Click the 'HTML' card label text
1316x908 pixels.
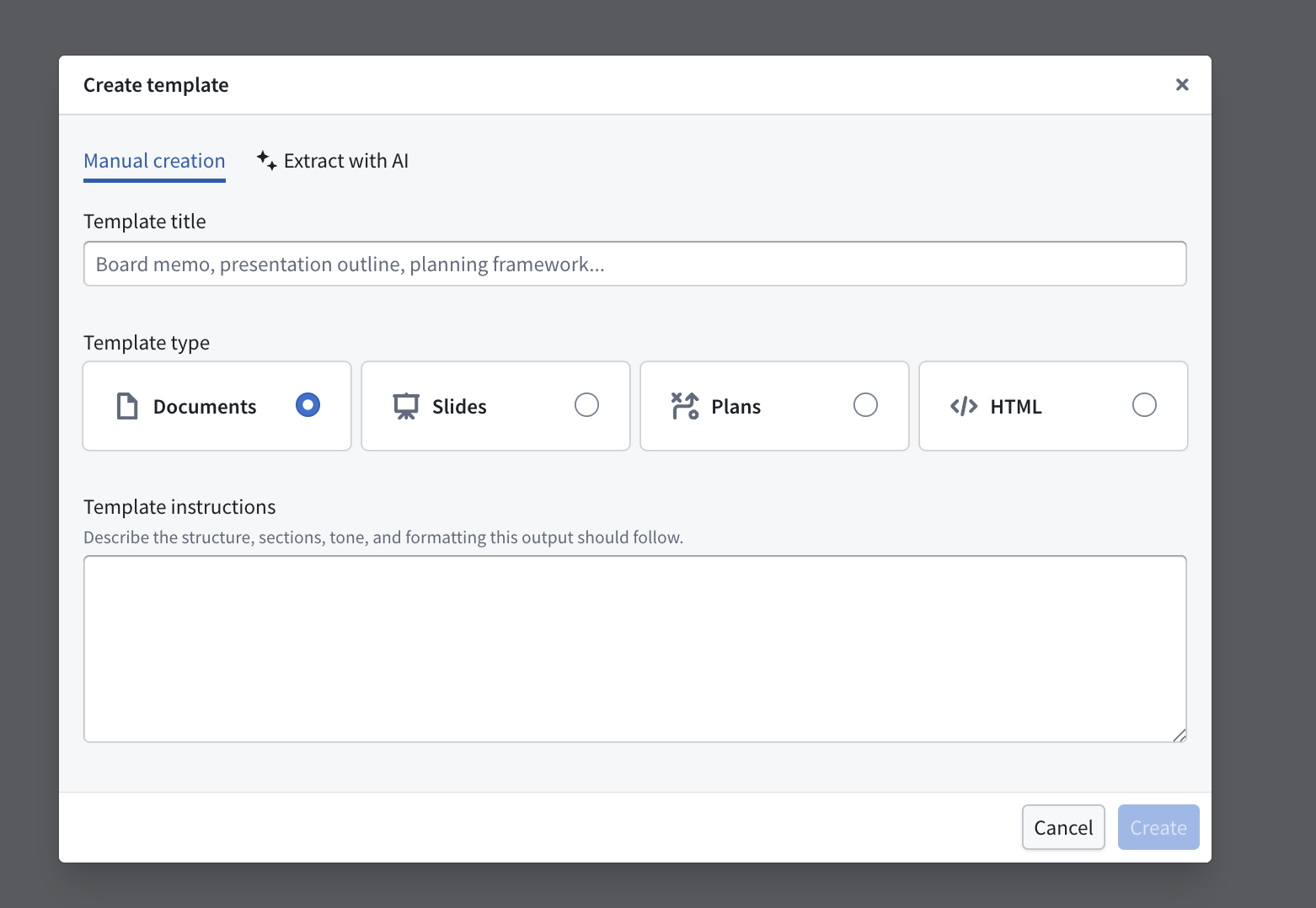(1016, 407)
